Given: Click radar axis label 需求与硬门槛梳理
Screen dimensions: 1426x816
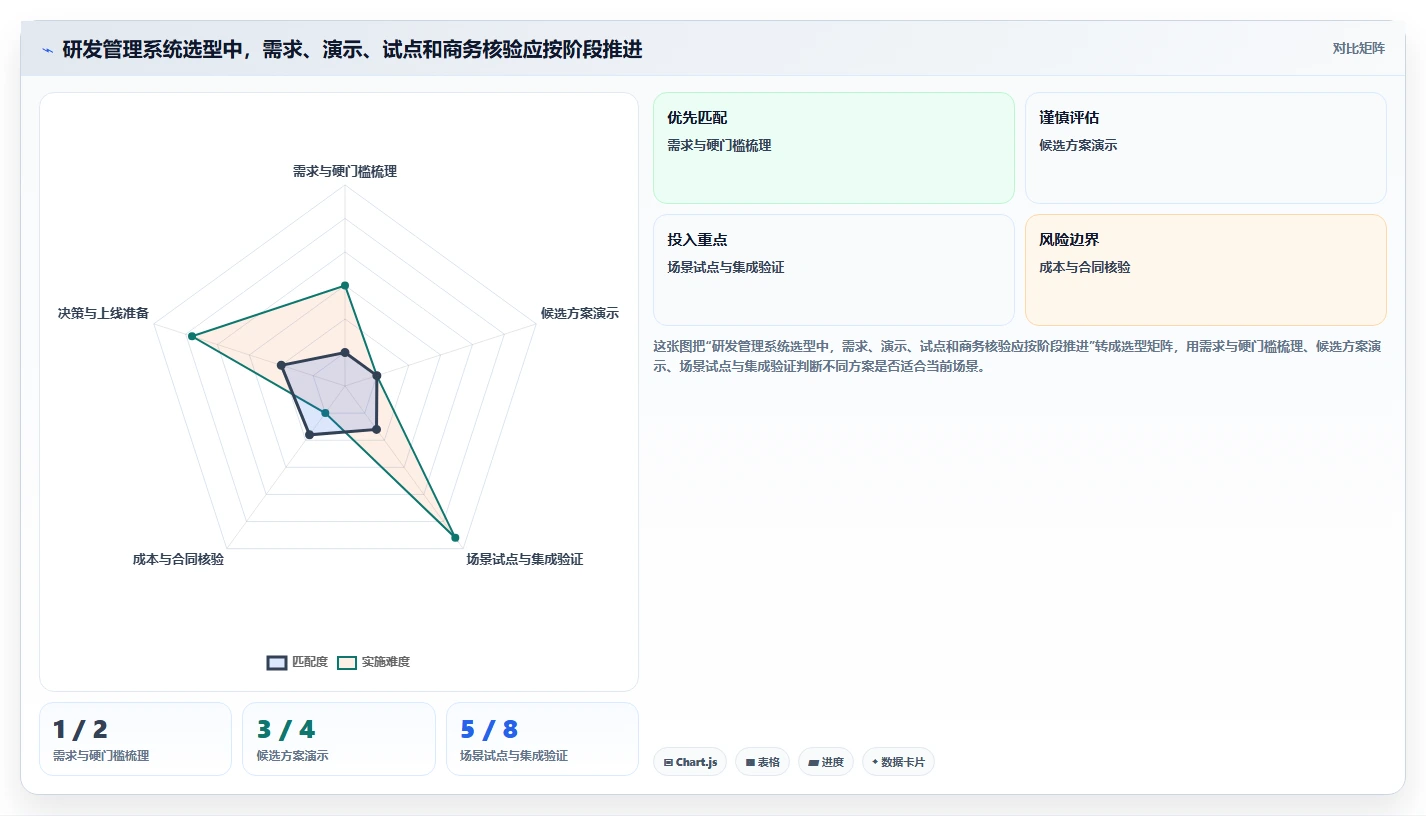Looking at the screenshot, I should (345, 171).
